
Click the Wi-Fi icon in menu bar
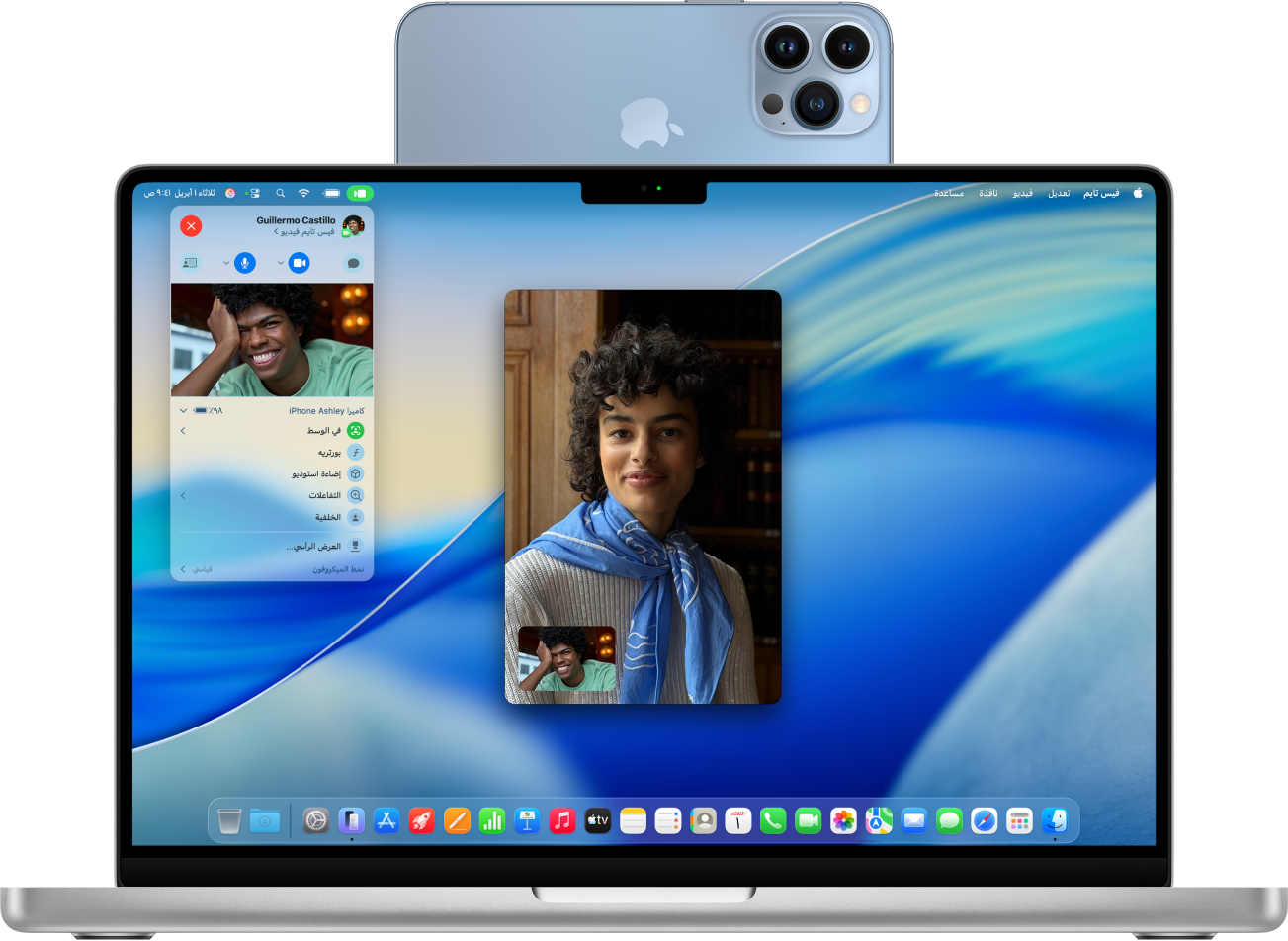tap(303, 194)
